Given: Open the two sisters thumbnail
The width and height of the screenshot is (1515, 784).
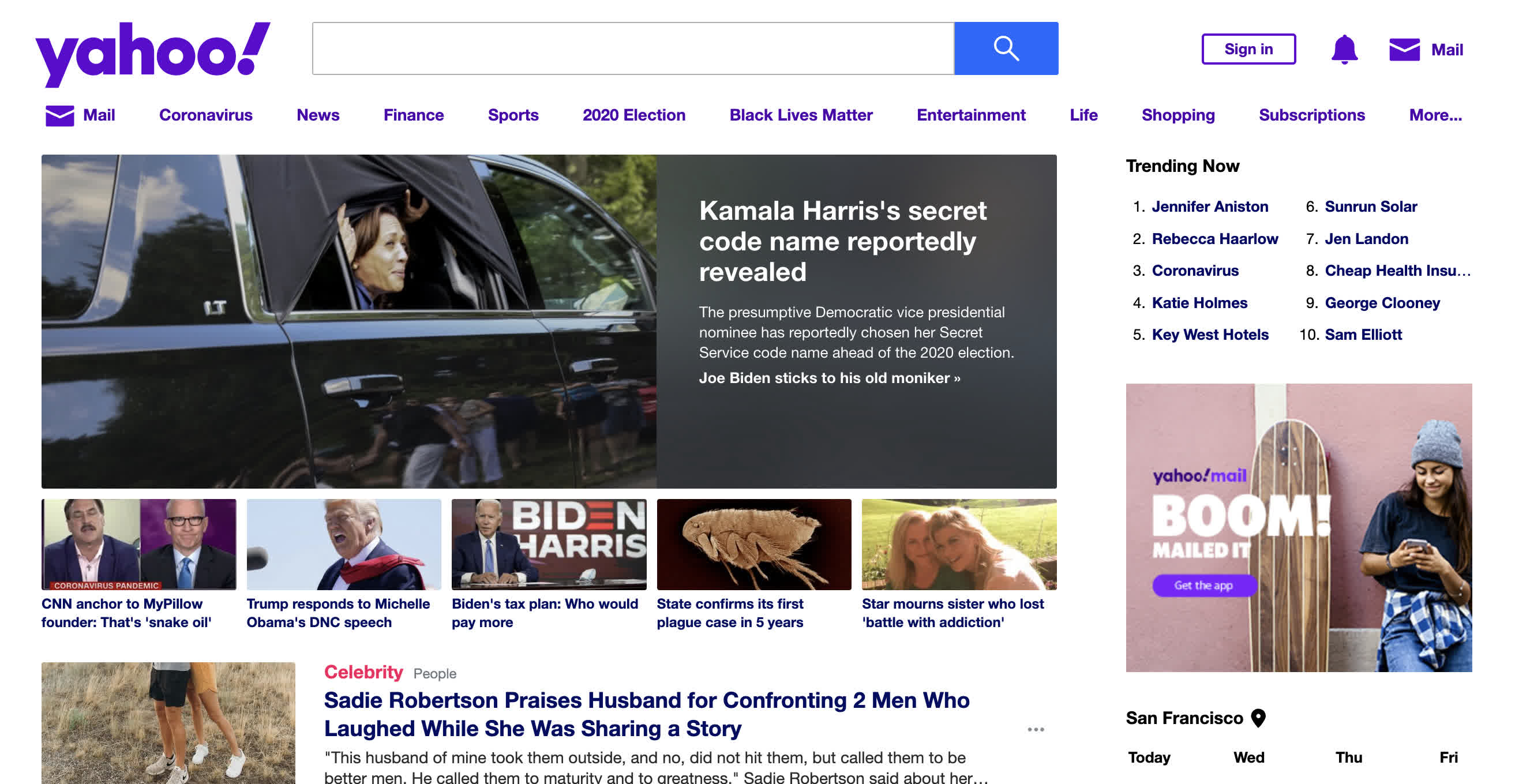Looking at the screenshot, I should (959, 544).
